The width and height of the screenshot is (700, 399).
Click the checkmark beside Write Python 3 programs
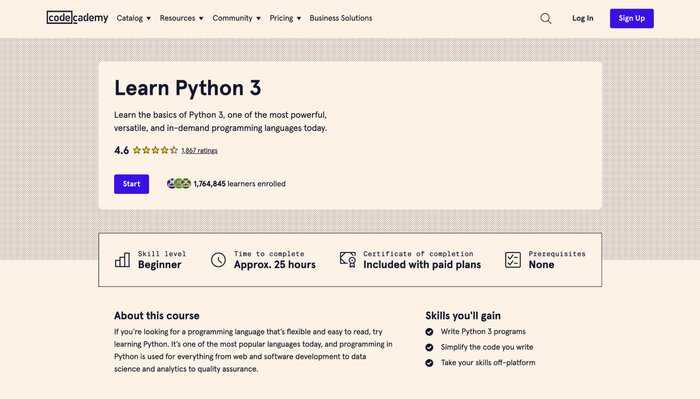(x=429, y=332)
